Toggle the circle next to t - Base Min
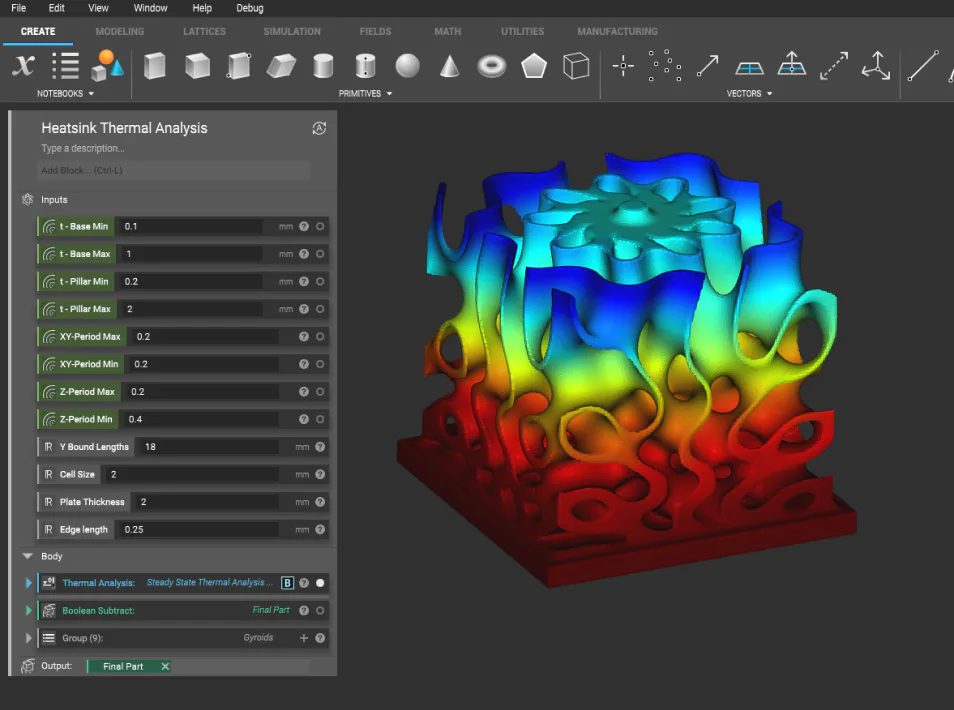Screen dimensions: 954x710 tap(320, 226)
